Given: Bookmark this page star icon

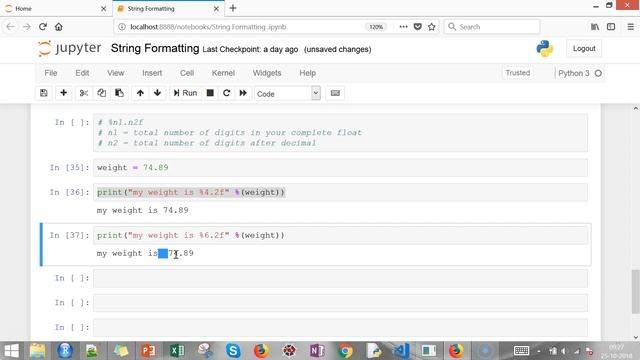Looking at the screenshot, I should tap(431, 27).
